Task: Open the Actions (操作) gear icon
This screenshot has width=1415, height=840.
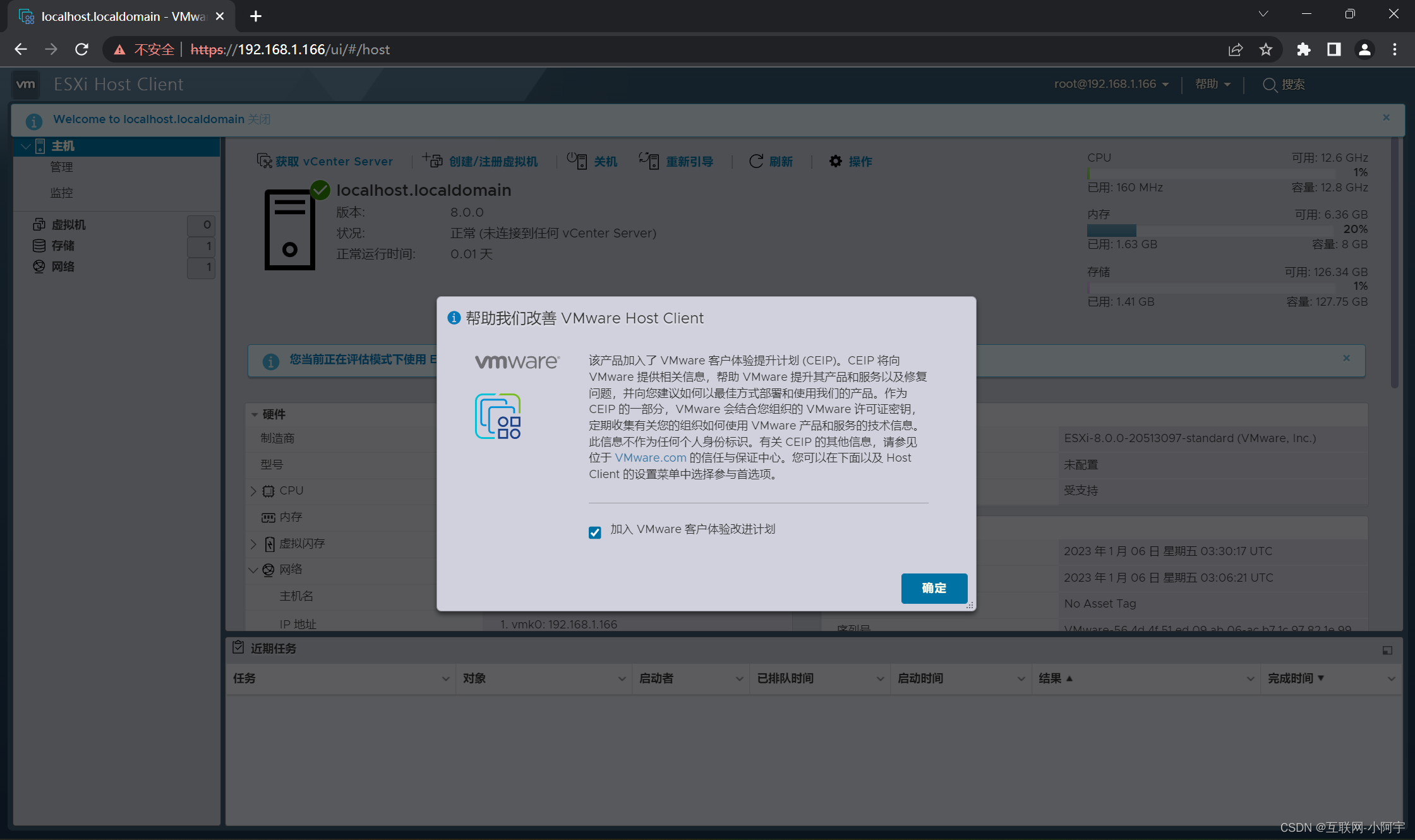Action: pos(835,161)
